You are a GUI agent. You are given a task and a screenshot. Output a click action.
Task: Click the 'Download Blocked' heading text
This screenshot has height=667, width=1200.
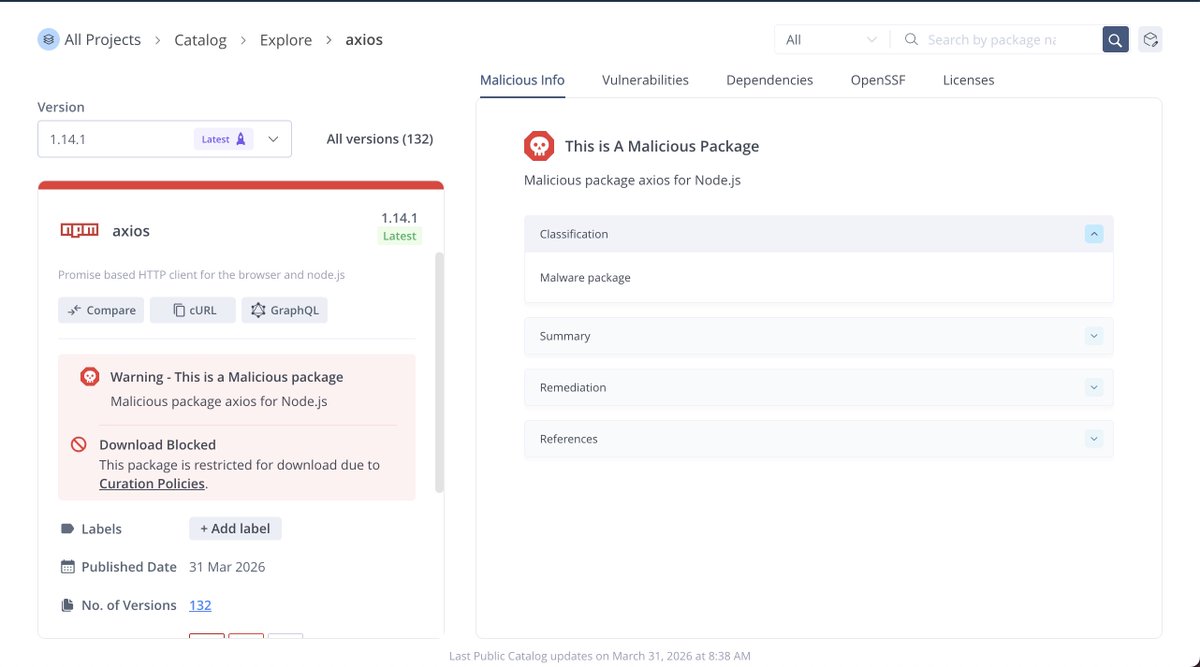(x=157, y=445)
